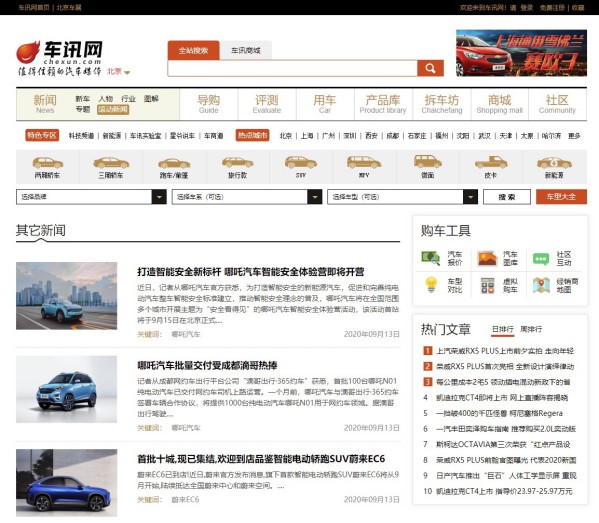The width and height of the screenshot is (599, 523).
Task: Click the orange 车型大全 button
Action: click(x=561, y=197)
